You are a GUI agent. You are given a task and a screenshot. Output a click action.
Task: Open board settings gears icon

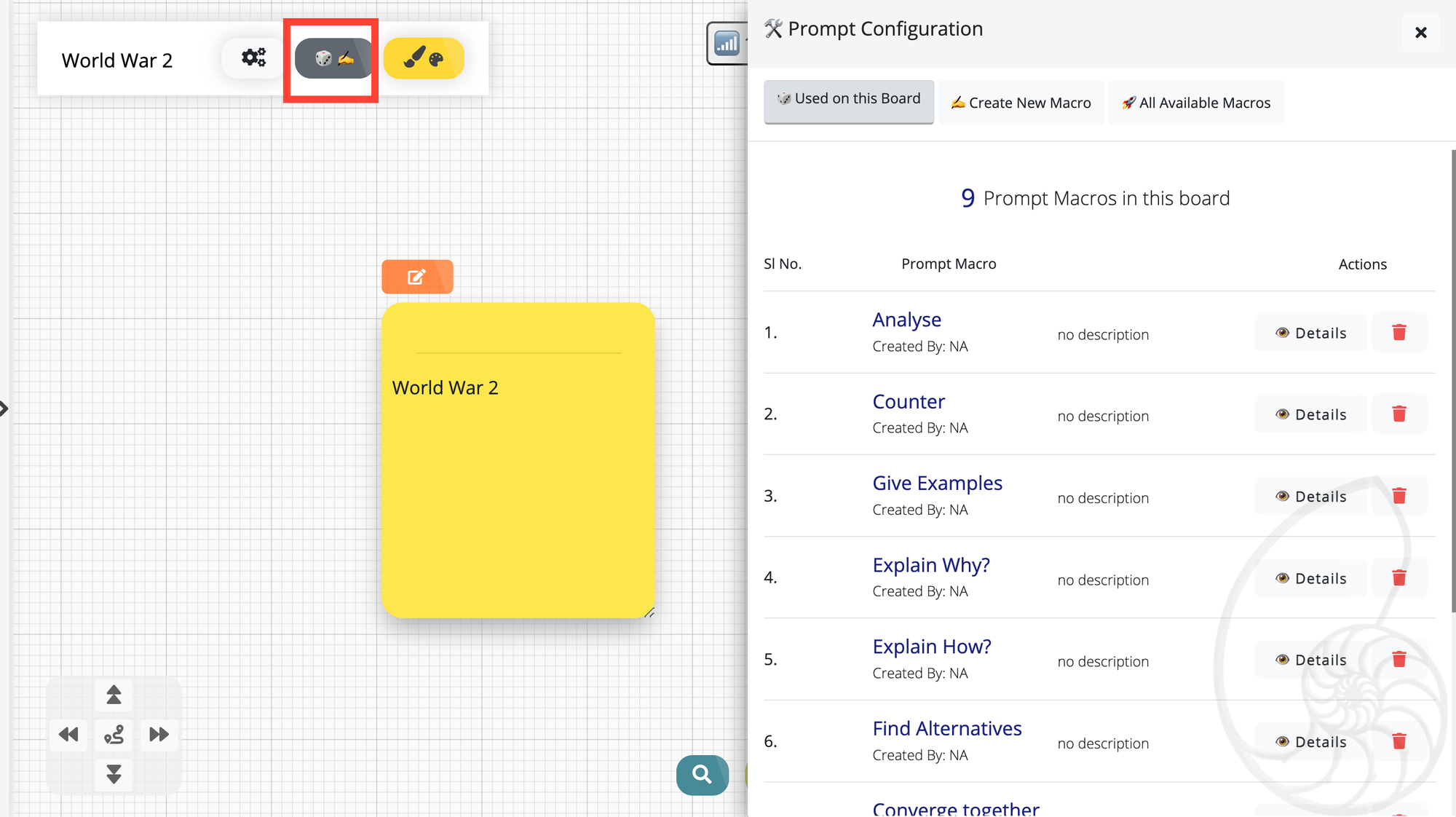(x=253, y=58)
